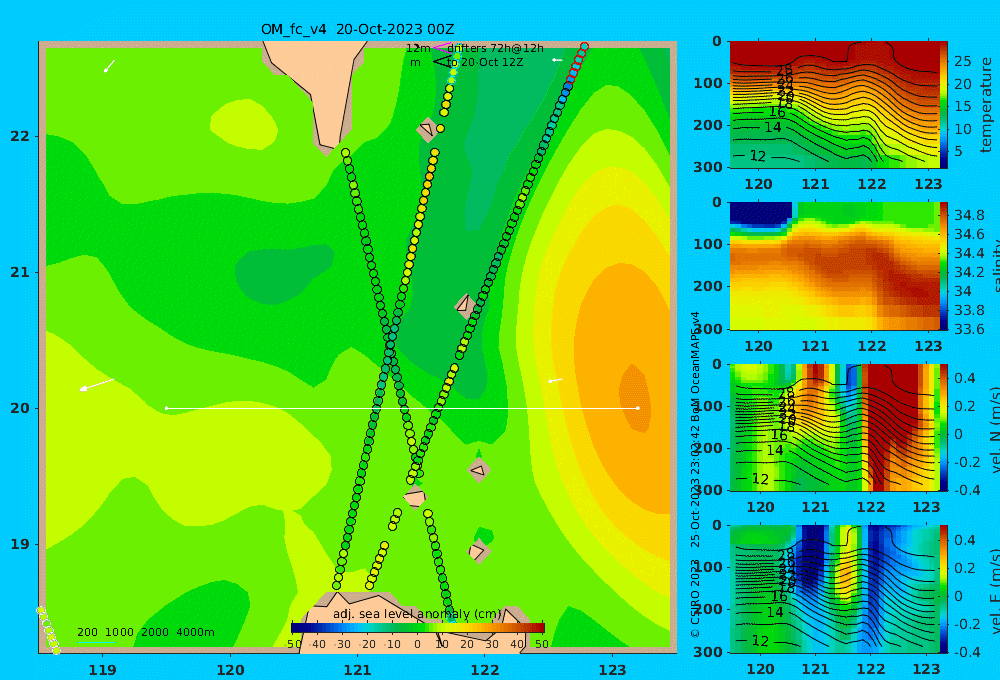Click the sea level anomaly colorbar
This screenshot has width=1000, height=680.
tap(418, 627)
